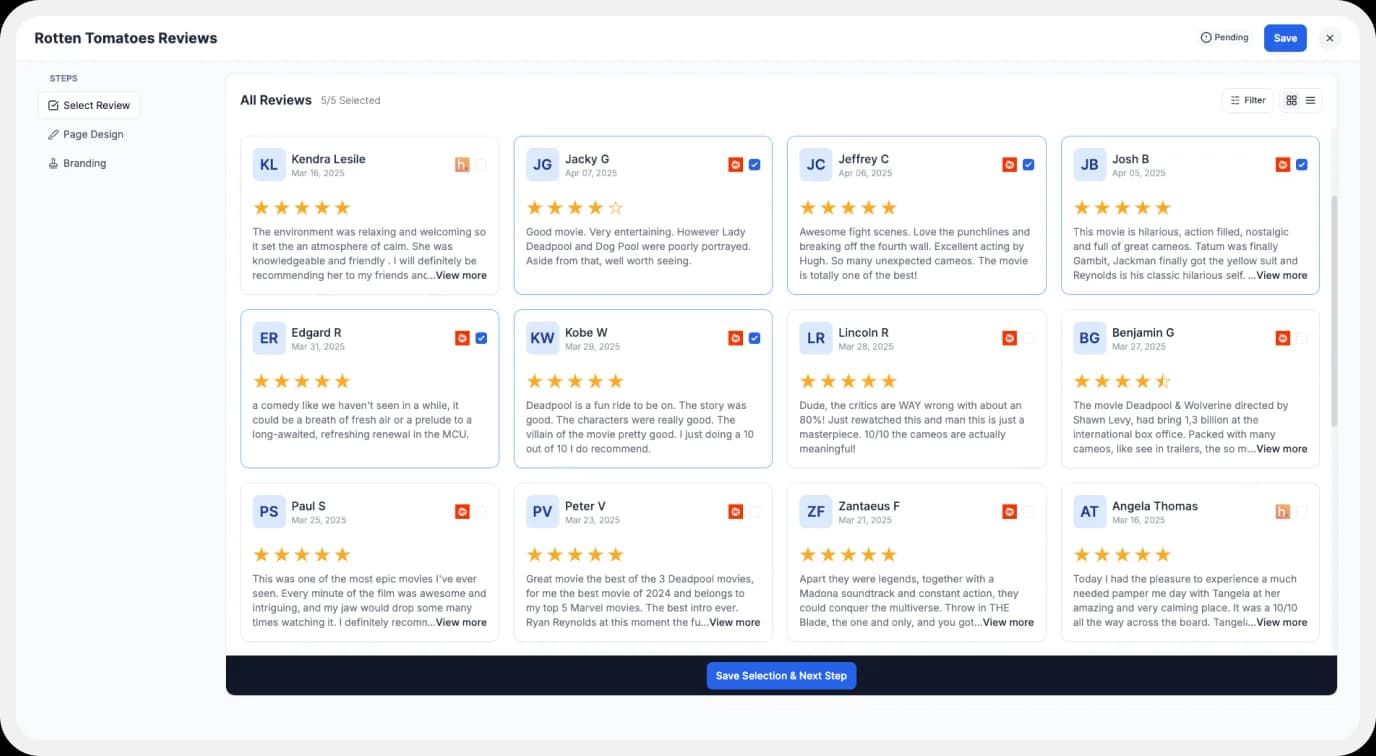
Task: Switch to list view layout
Action: click(x=1310, y=100)
